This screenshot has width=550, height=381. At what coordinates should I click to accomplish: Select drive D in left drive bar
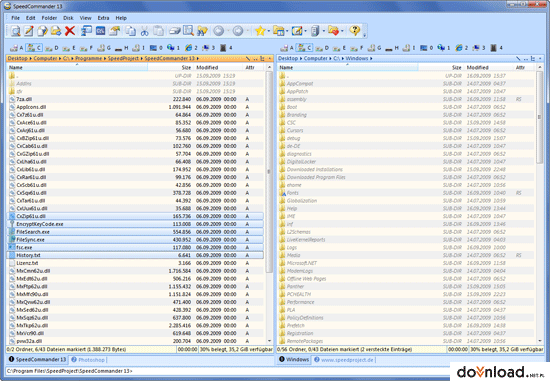[52, 48]
